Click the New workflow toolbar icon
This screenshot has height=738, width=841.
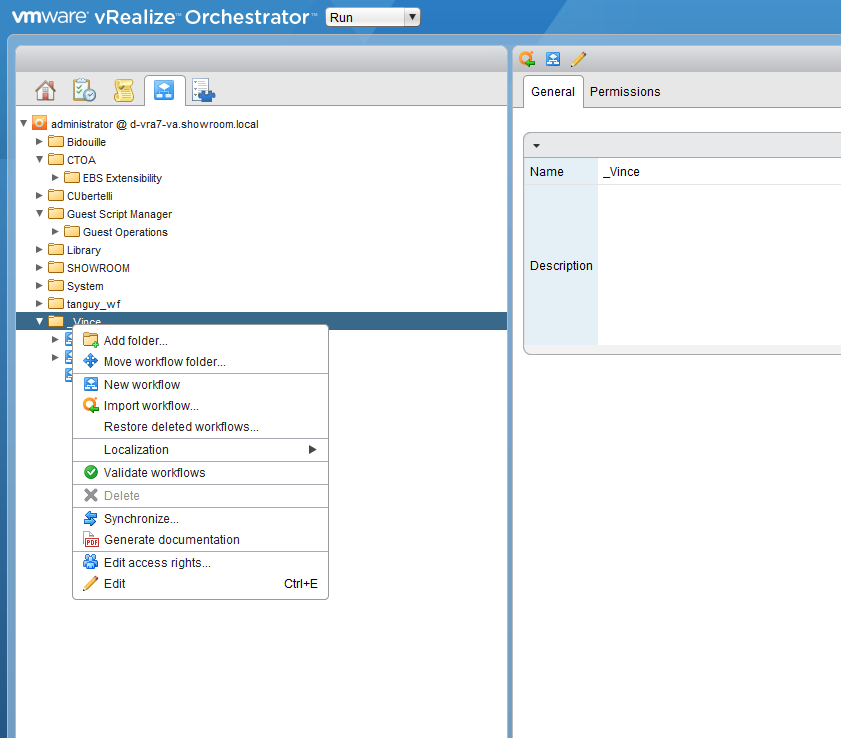pos(552,59)
